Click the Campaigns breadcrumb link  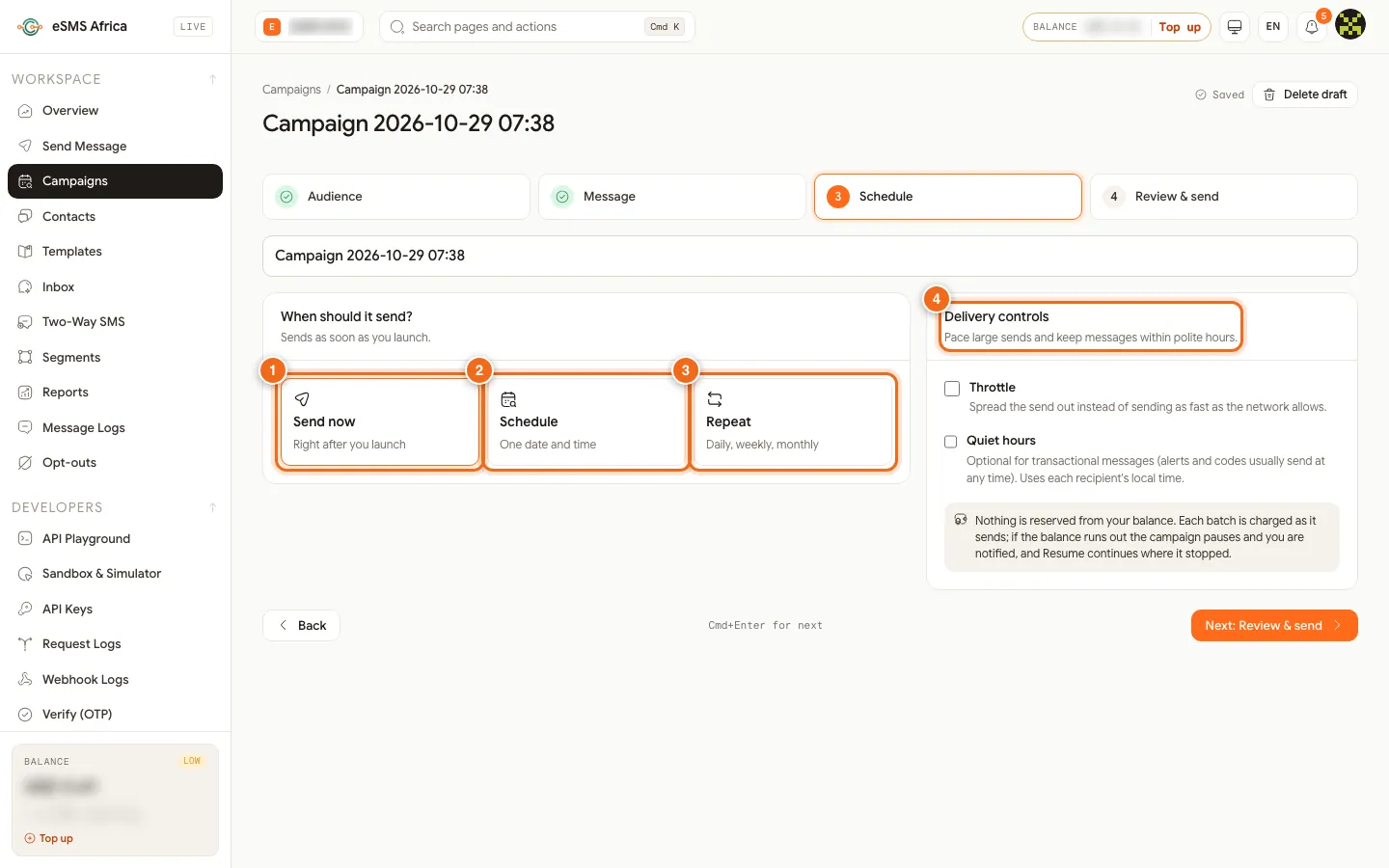point(291,90)
